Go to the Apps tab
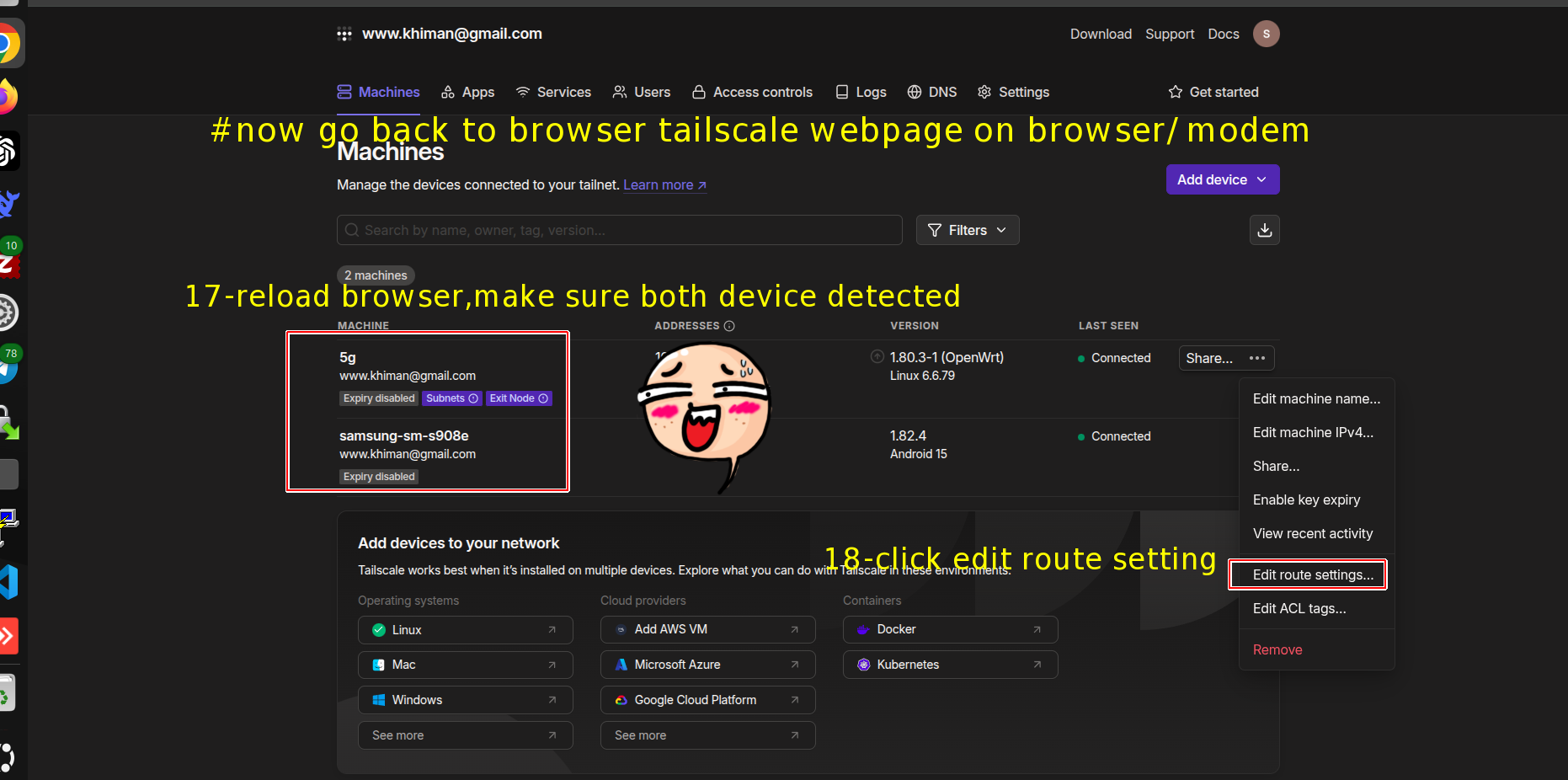 click(468, 92)
